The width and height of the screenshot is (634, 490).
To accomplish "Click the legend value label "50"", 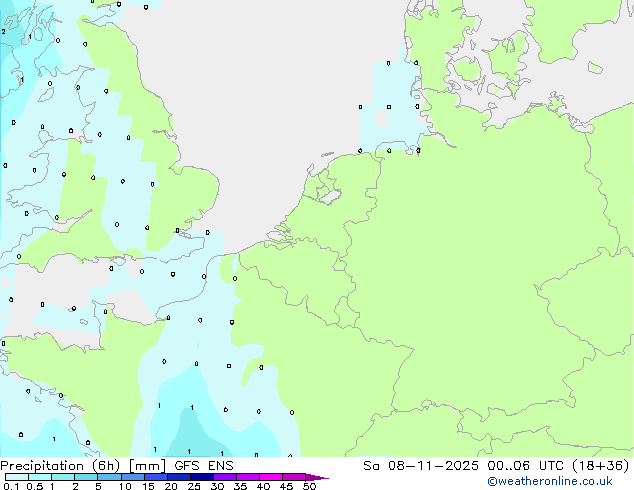I will coord(309,486).
